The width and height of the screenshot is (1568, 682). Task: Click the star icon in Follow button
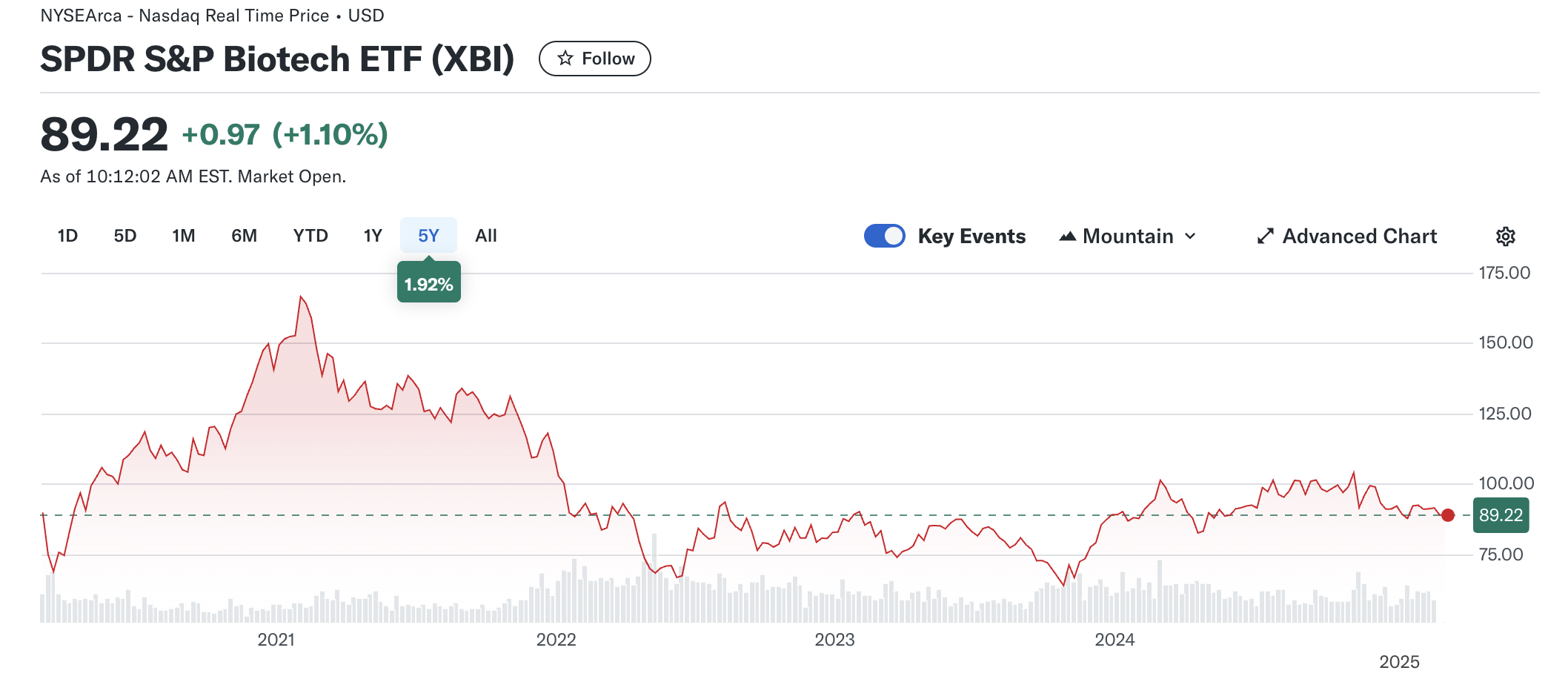pyautogui.click(x=565, y=59)
